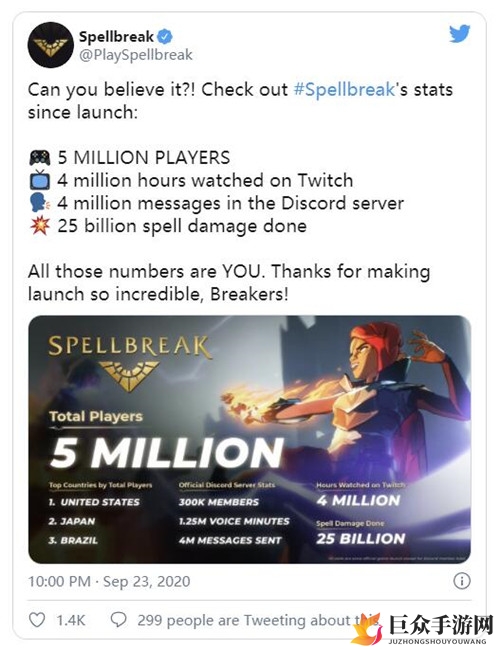Screen dimensions: 500x649
Task: Open the 1.4K likes count
Action: click(71, 620)
